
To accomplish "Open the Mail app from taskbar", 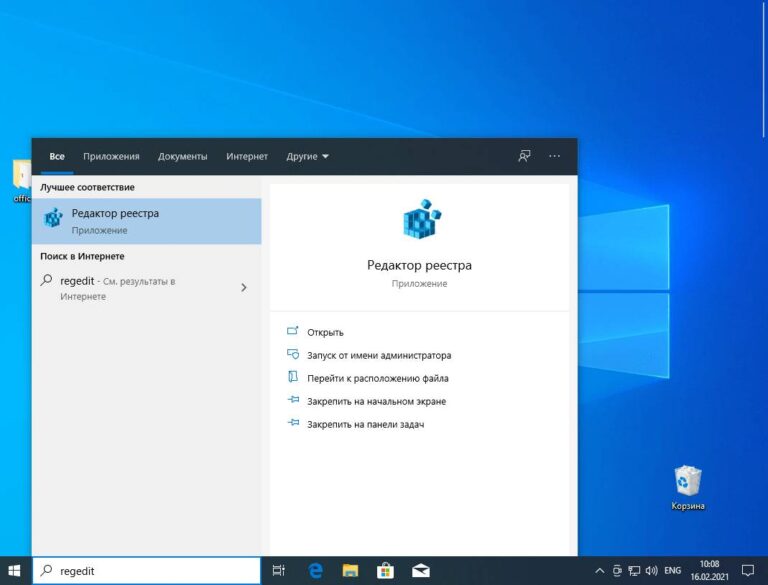I will (x=421, y=571).
